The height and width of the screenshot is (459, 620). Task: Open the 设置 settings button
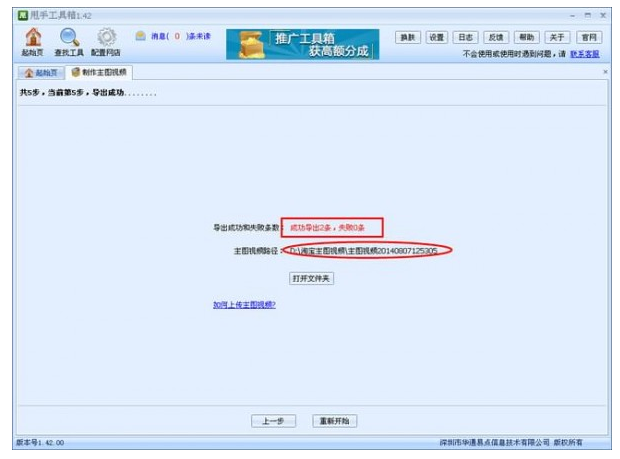(x=437, y=37)
